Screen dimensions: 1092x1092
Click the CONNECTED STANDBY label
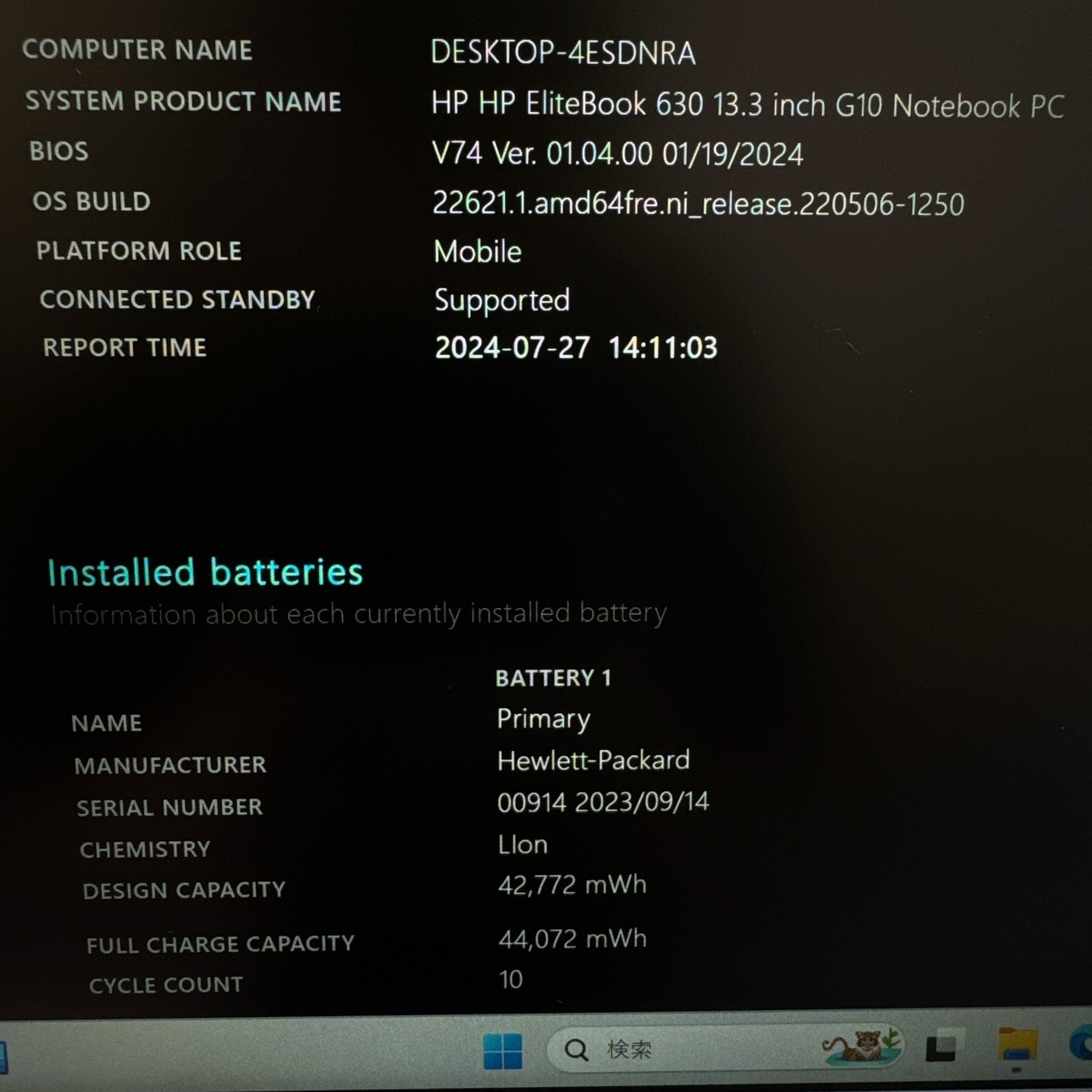[177, 299]
